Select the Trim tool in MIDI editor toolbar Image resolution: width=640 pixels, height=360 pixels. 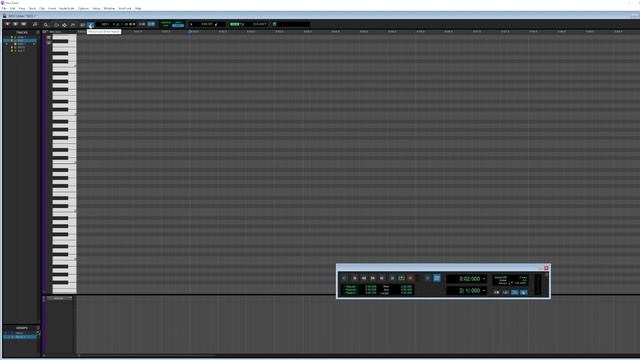pyautogui.click(x=56, y=24)
